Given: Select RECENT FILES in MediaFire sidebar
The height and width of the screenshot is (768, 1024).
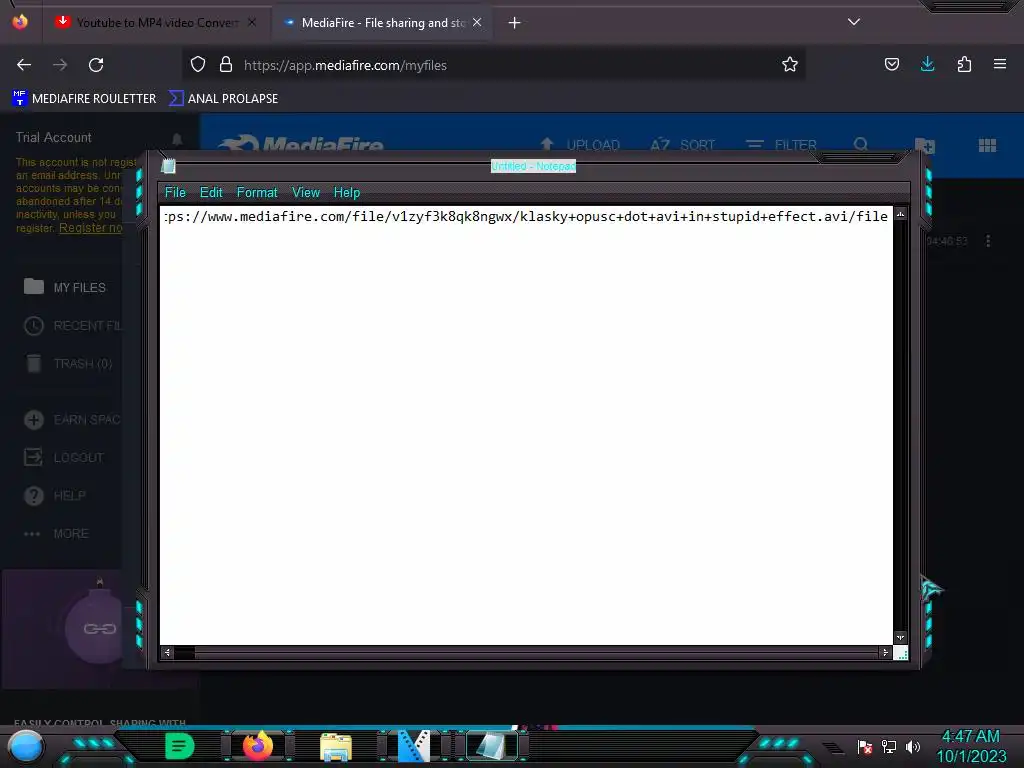Looking at the screenshot, I should (73, 325).
